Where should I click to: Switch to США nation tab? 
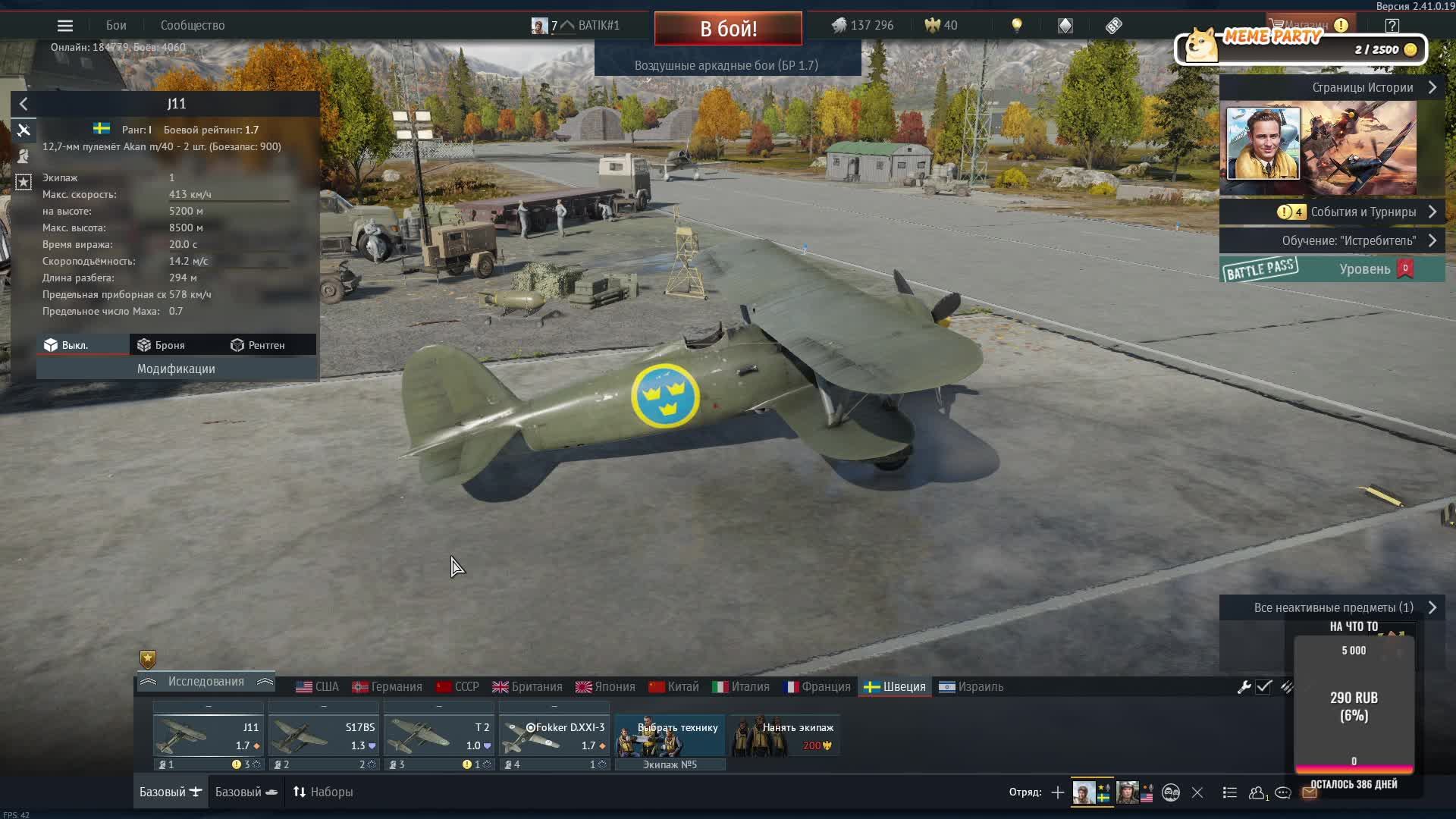(318, 687)
